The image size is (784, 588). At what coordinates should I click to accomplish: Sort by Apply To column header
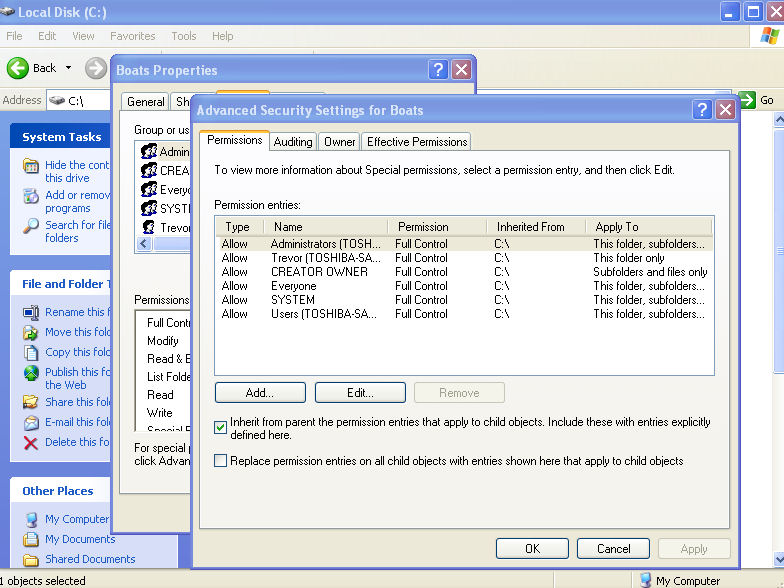click(648, 227)
